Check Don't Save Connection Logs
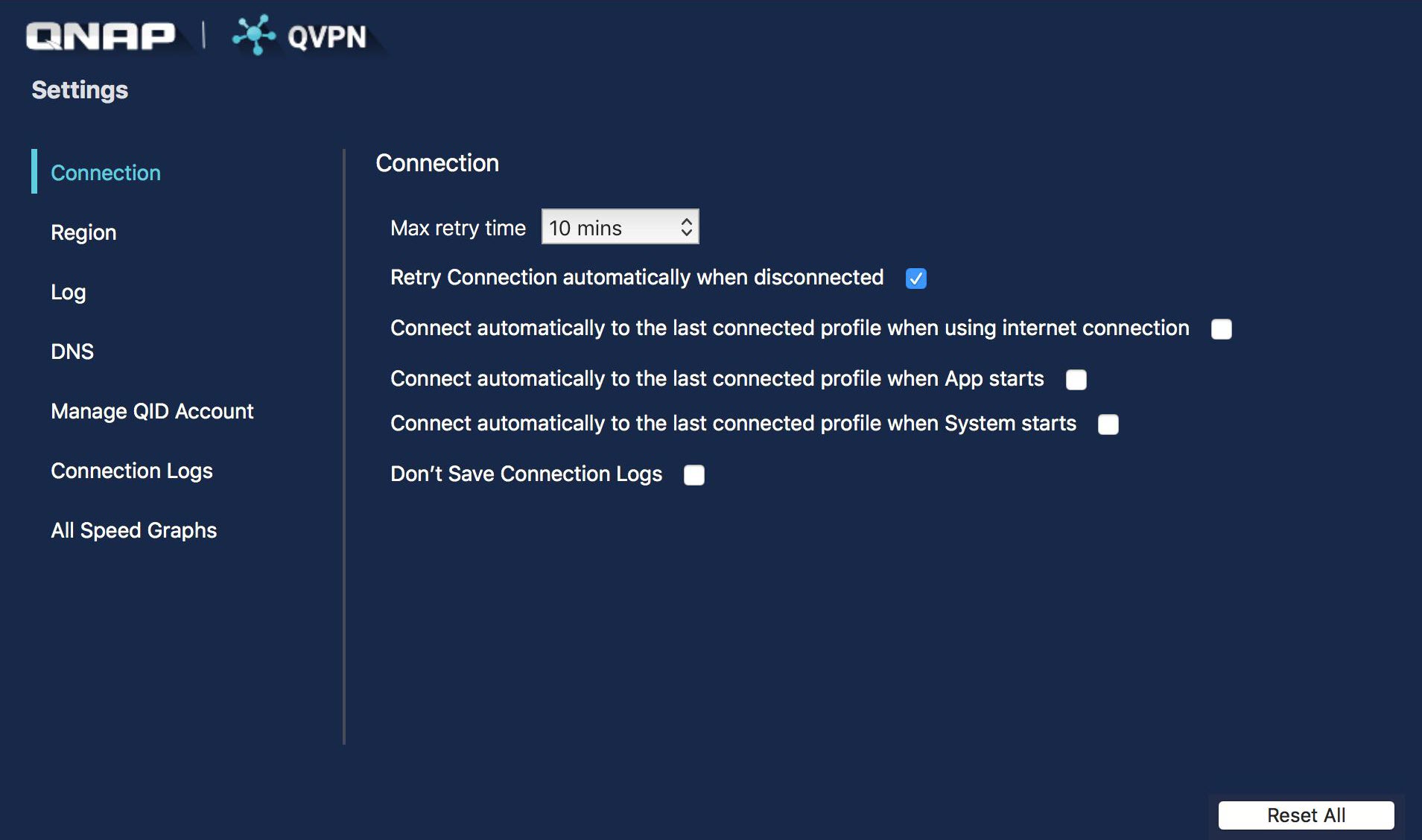1422x840 pixels. coord(693,475)
